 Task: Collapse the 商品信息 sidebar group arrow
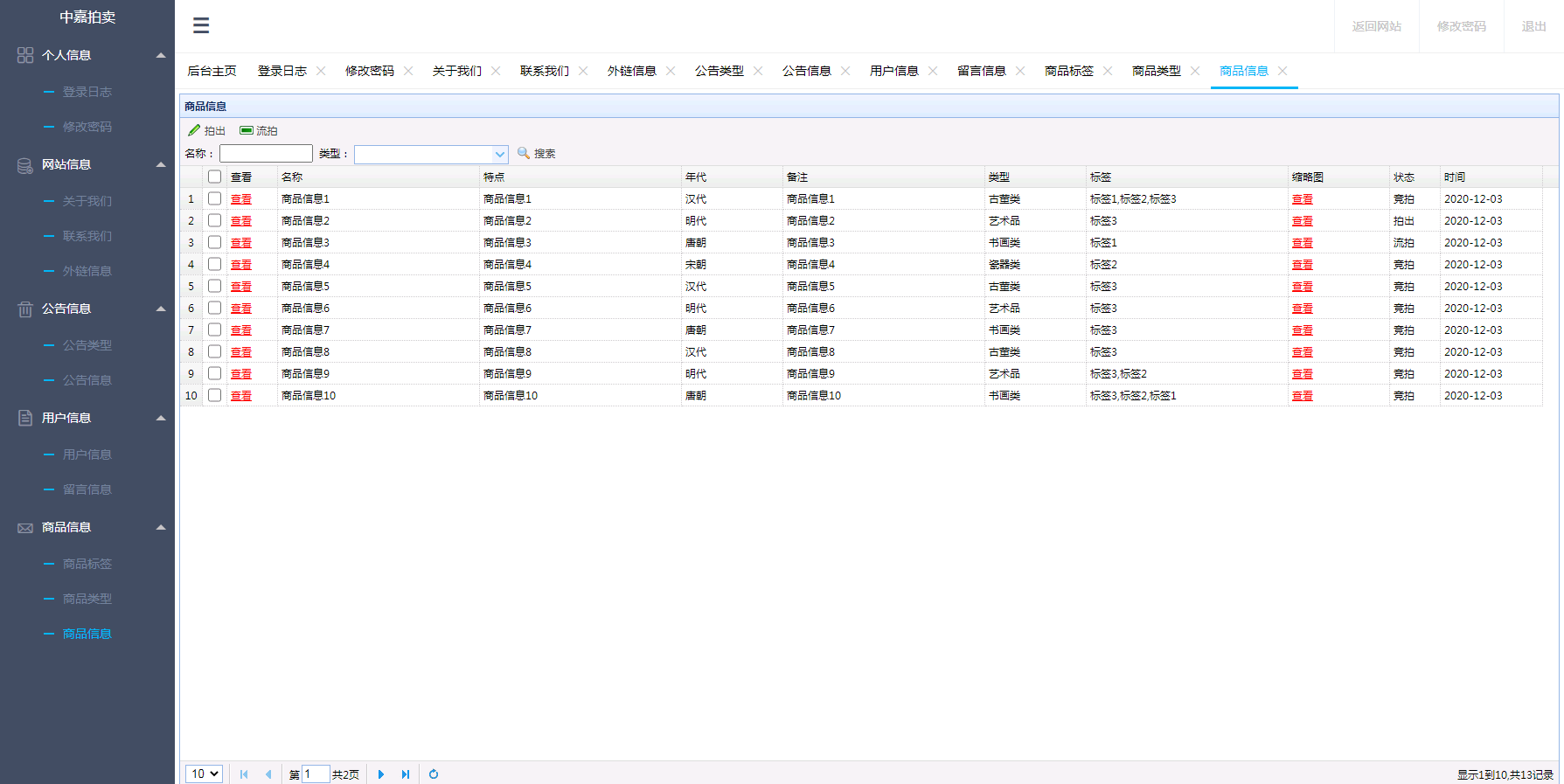pyautogui.click(x=161, y=527)
